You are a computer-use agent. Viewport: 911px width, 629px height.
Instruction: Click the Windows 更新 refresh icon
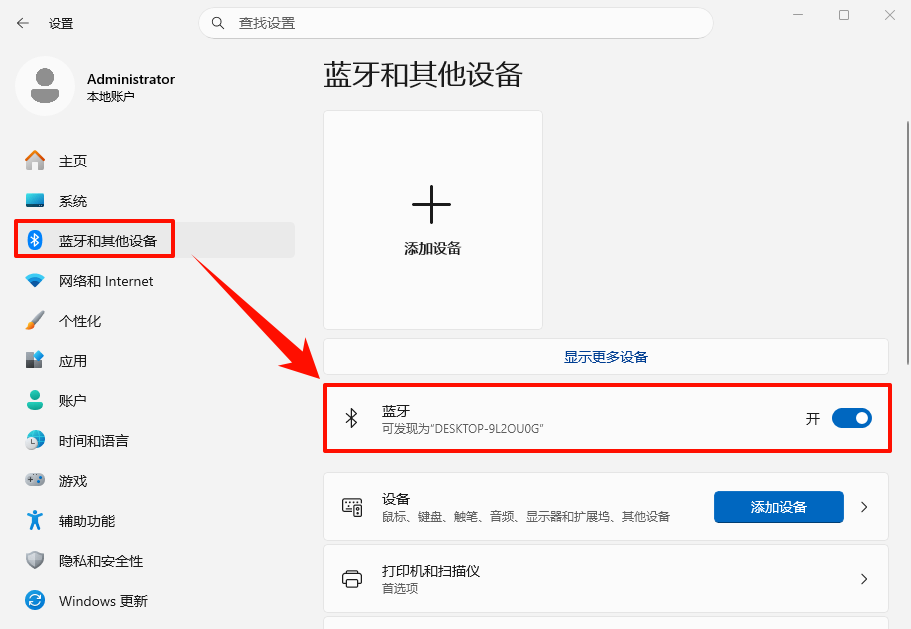[x=35, y=600]
